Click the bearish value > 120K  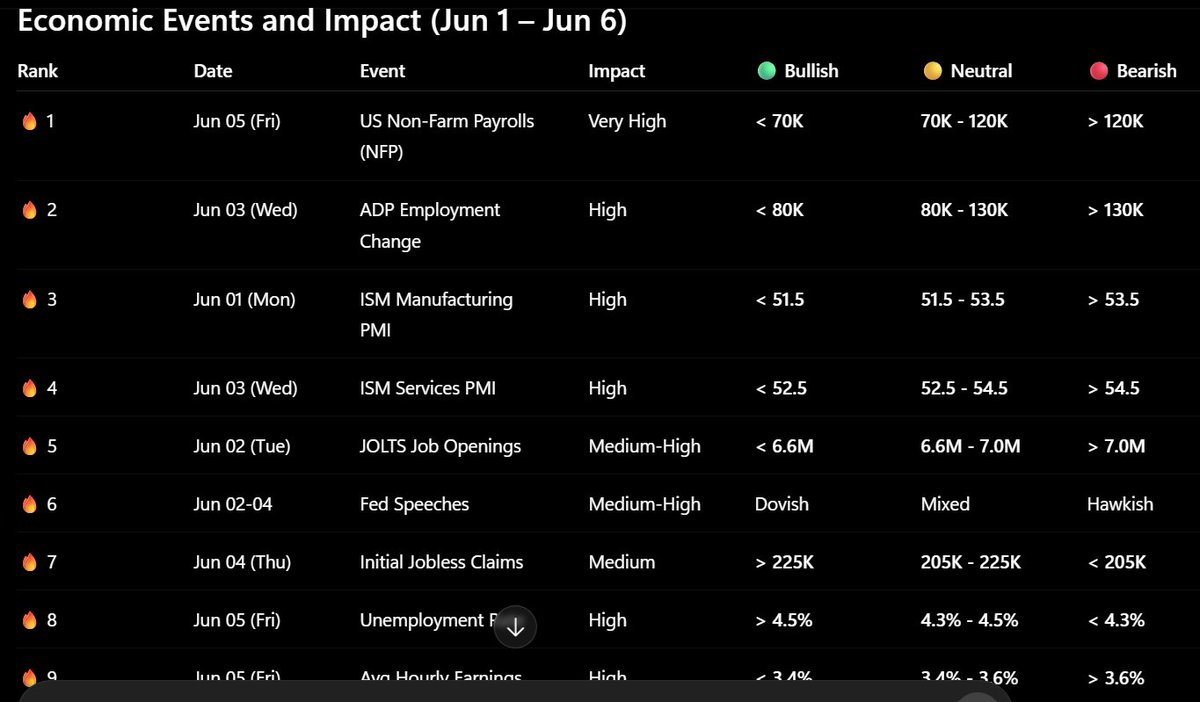(1115, 121)
